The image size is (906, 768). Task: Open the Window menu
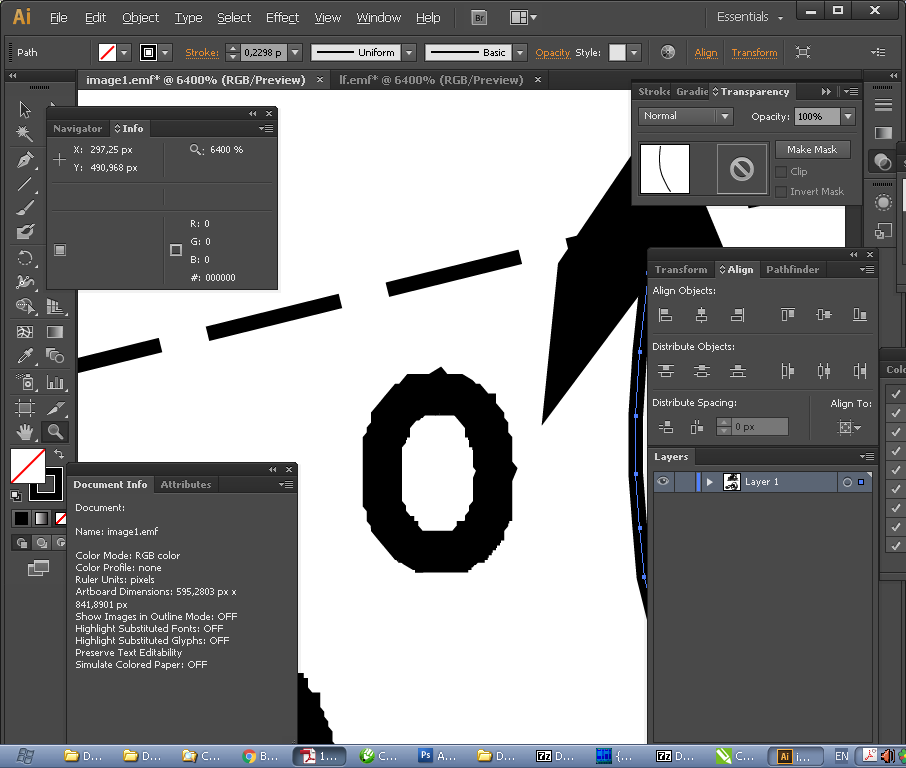378,18
